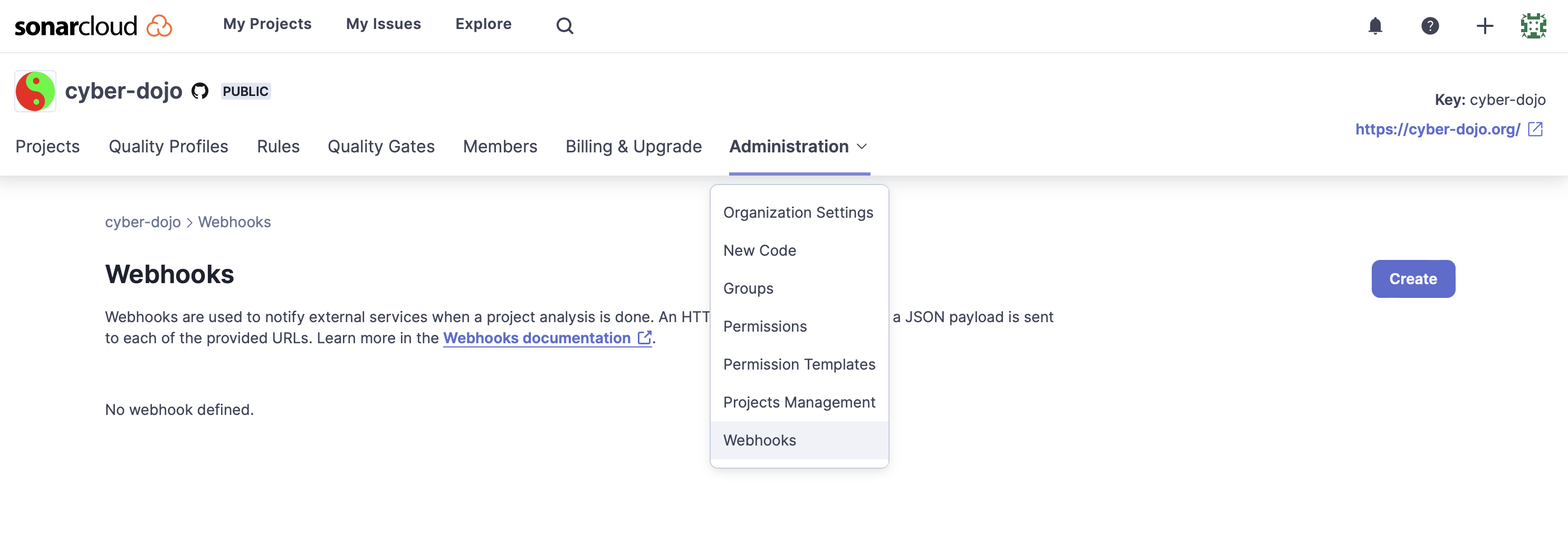Open Projects Management menu entry

(x=799, y=402)
